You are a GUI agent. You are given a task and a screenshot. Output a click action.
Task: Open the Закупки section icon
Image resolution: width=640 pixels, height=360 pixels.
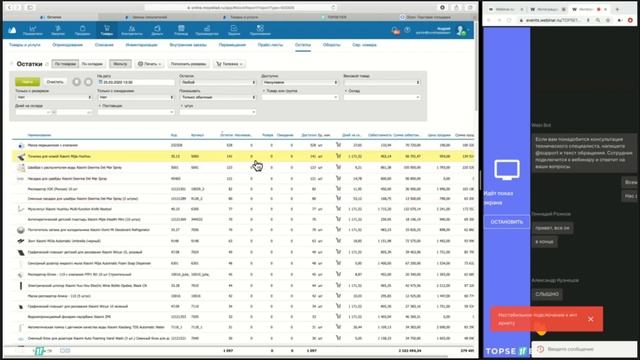click(x=58, y=30)
